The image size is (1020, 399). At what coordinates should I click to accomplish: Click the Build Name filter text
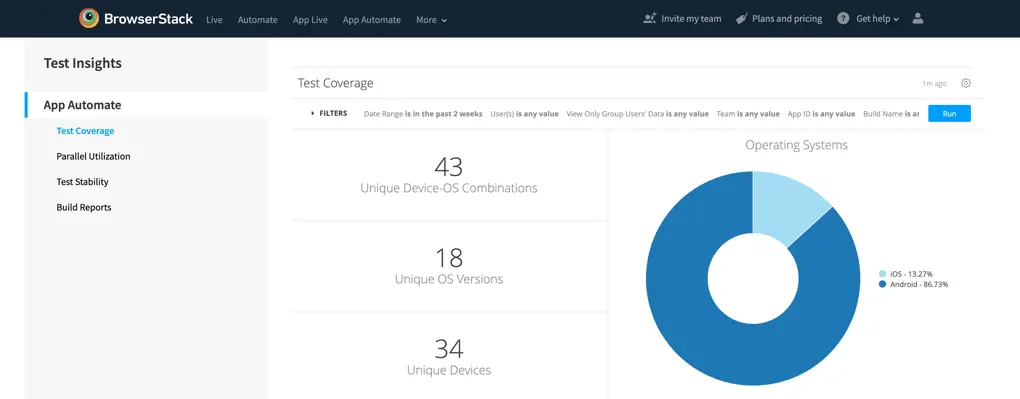coord(891,113)
